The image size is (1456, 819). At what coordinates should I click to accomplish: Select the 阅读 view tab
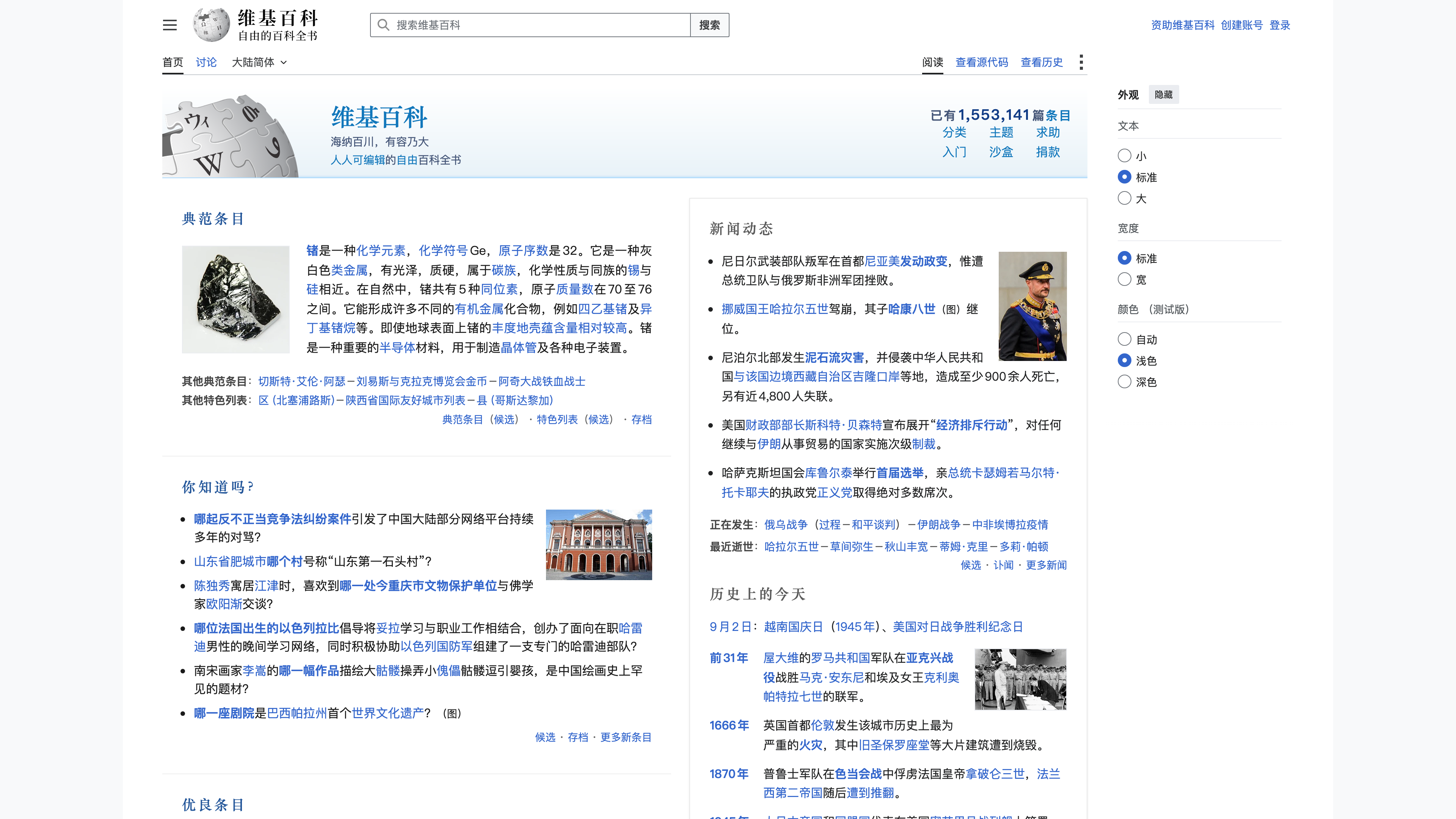point(933,62)
